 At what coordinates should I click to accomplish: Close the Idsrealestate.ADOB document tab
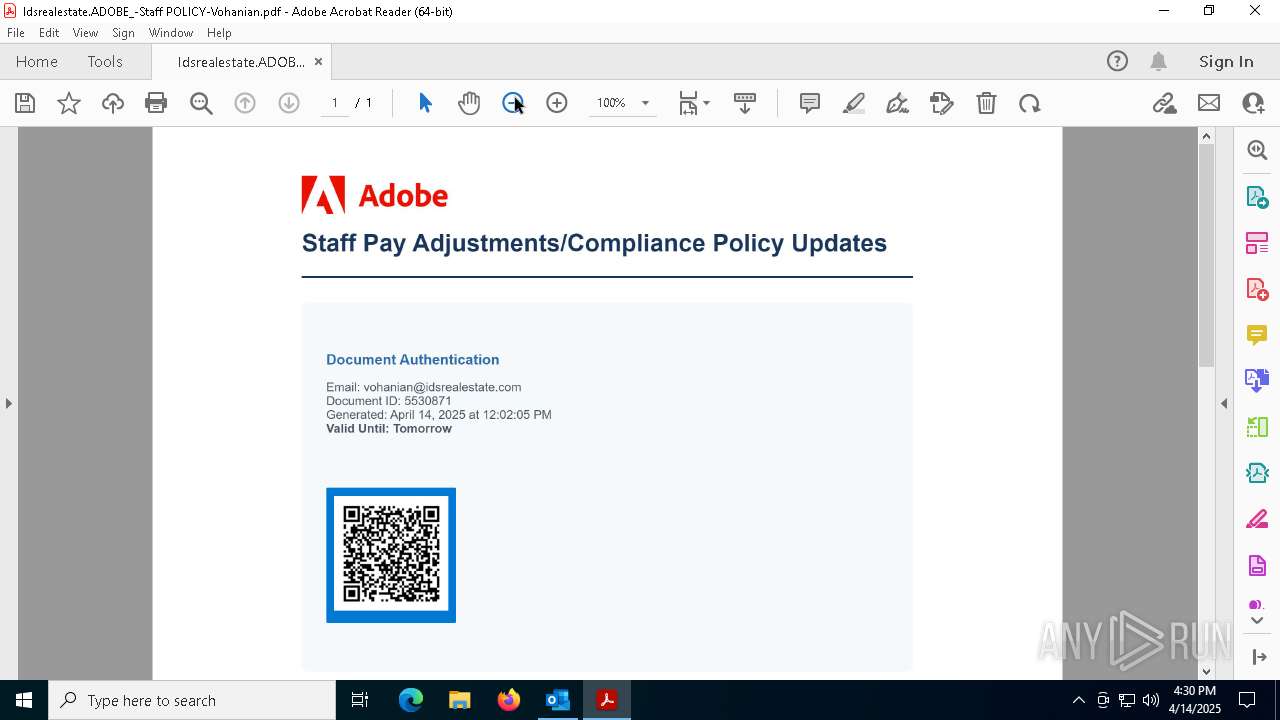pyautogui.click(x=318, y=61)
